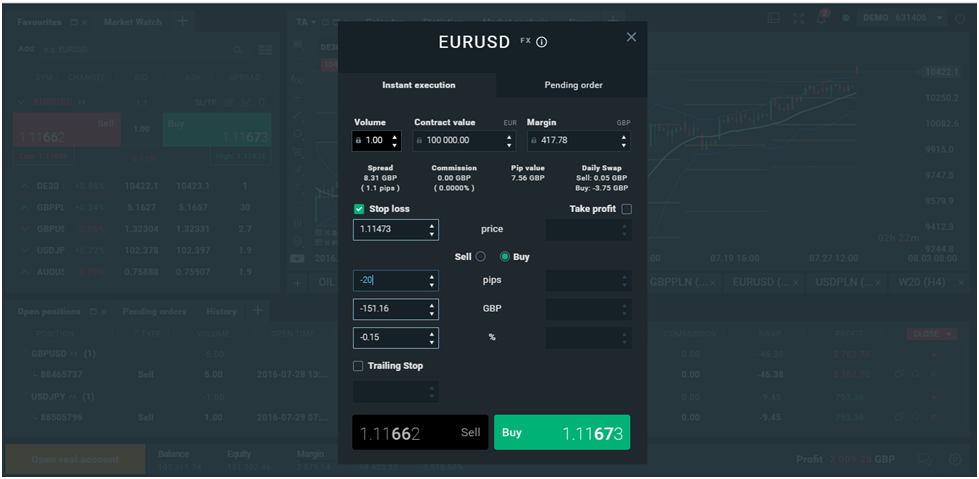Image resolution: width=979 pixels, height=479 pixels.
Task: Click the green Buy button at 1.11673
Action: (x=562, y=432)
